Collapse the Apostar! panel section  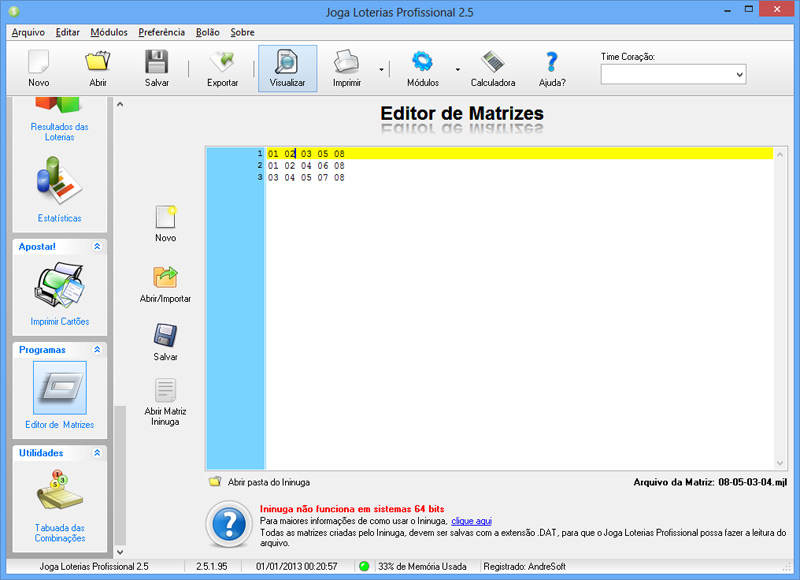tap(97, 246)
